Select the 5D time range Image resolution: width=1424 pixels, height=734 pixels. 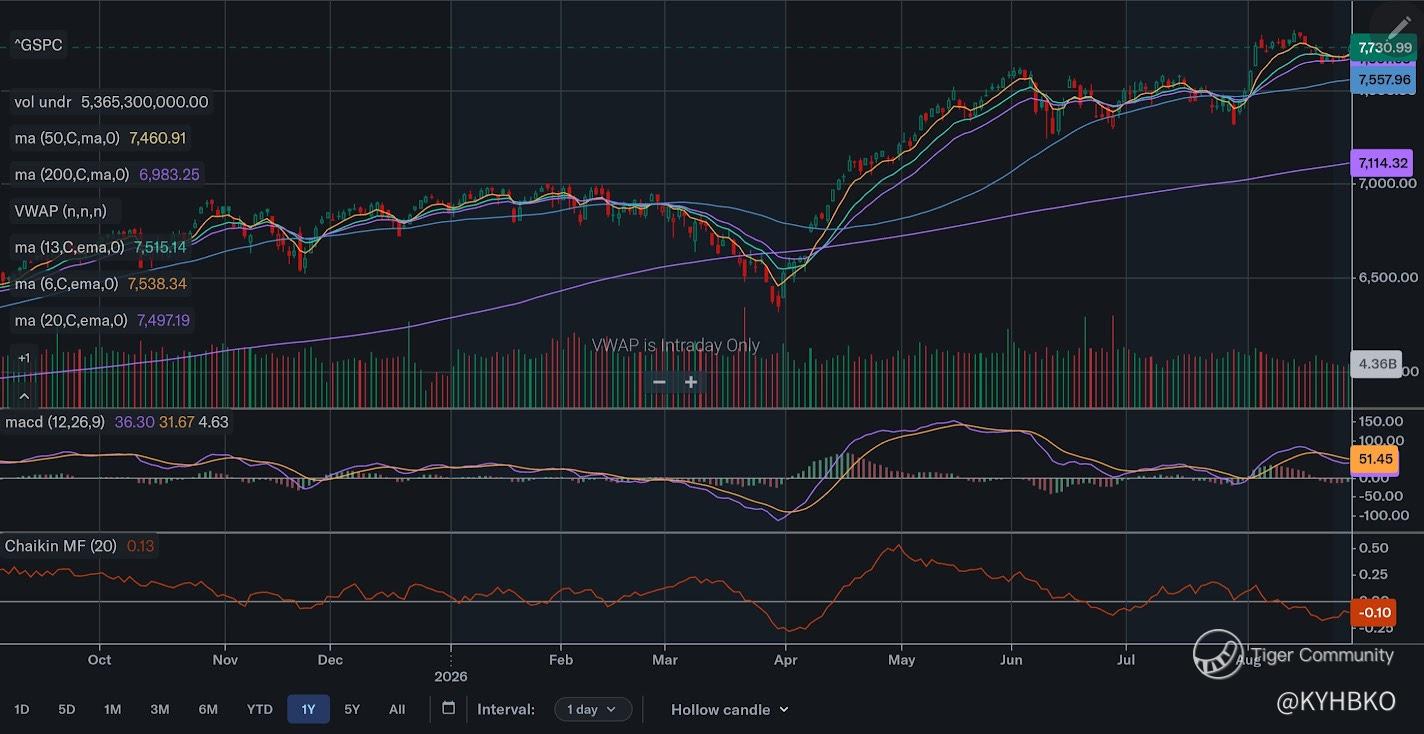[67, 709]
